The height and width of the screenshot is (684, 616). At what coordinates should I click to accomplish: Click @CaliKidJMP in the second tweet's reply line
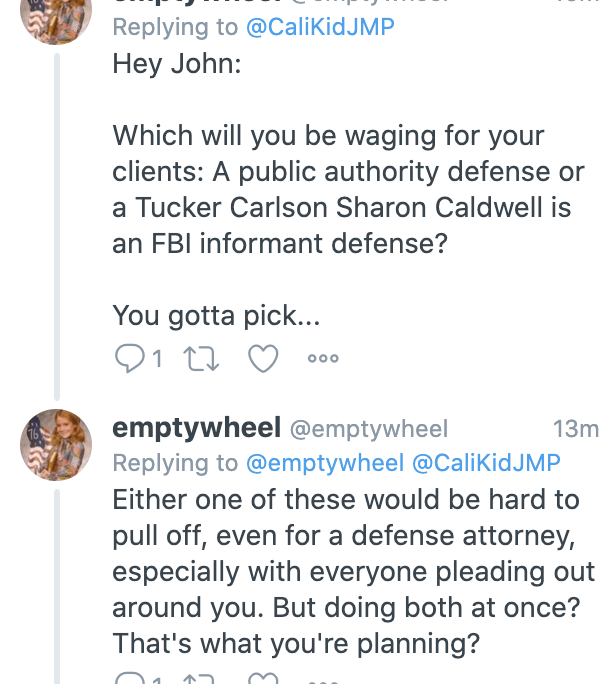coord(486,463)
